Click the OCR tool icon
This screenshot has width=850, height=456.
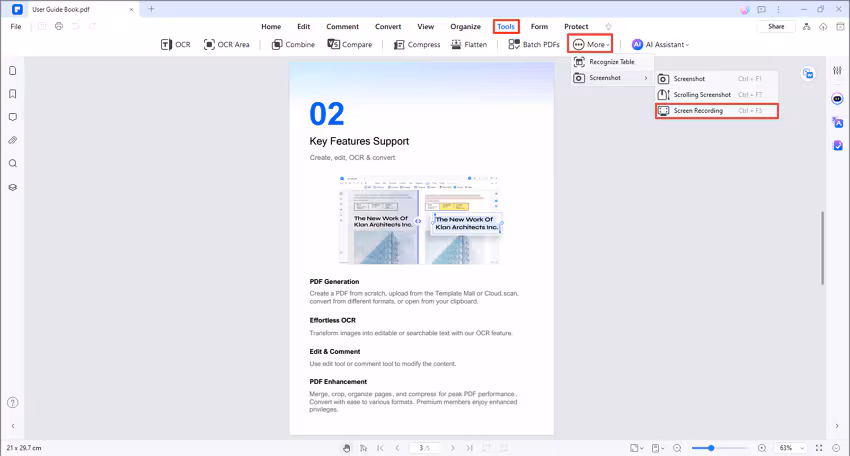click(x=166, y=45)
